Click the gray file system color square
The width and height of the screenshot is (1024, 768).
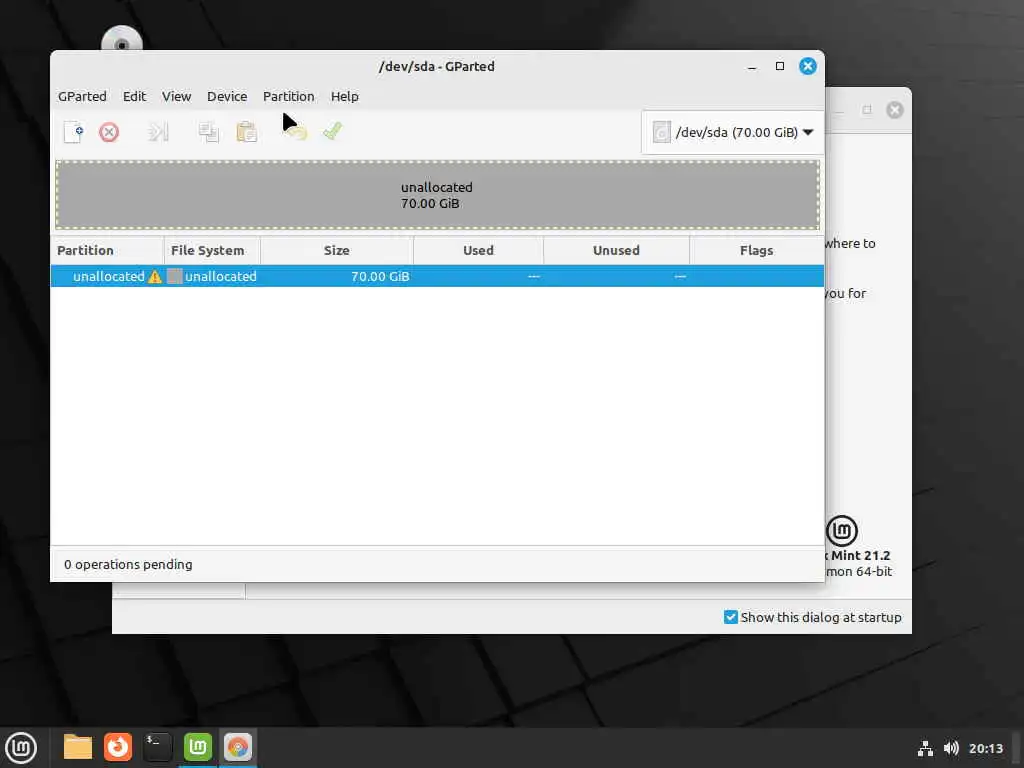(174, 276)
